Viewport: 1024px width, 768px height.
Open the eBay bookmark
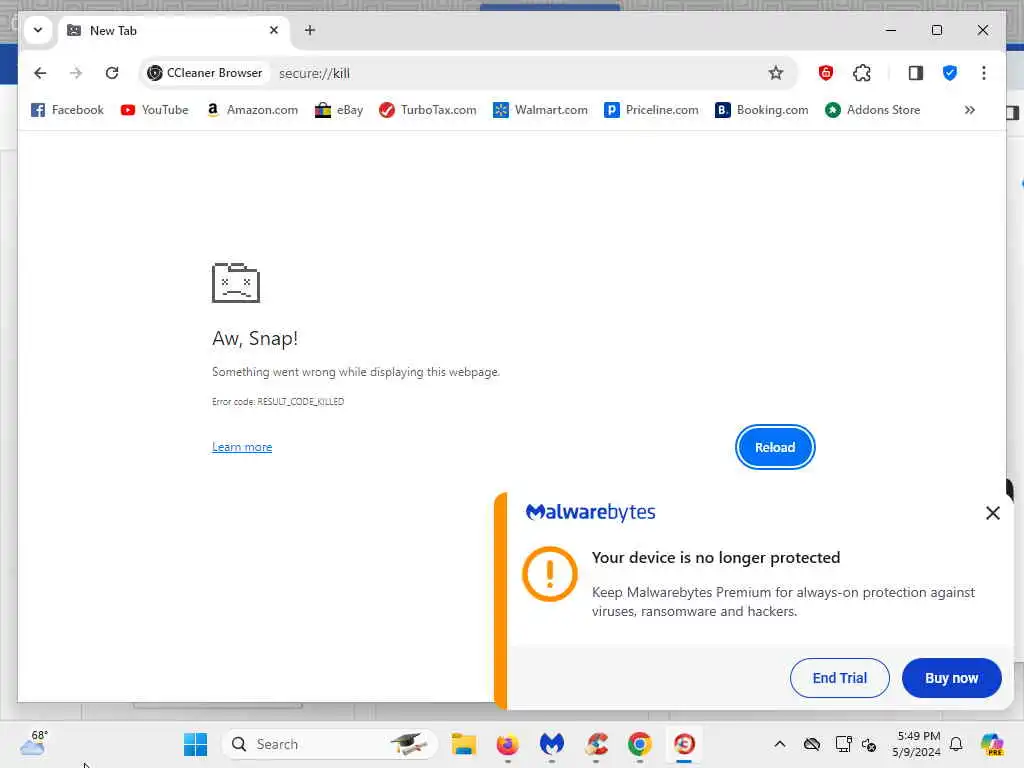point(339,110)
